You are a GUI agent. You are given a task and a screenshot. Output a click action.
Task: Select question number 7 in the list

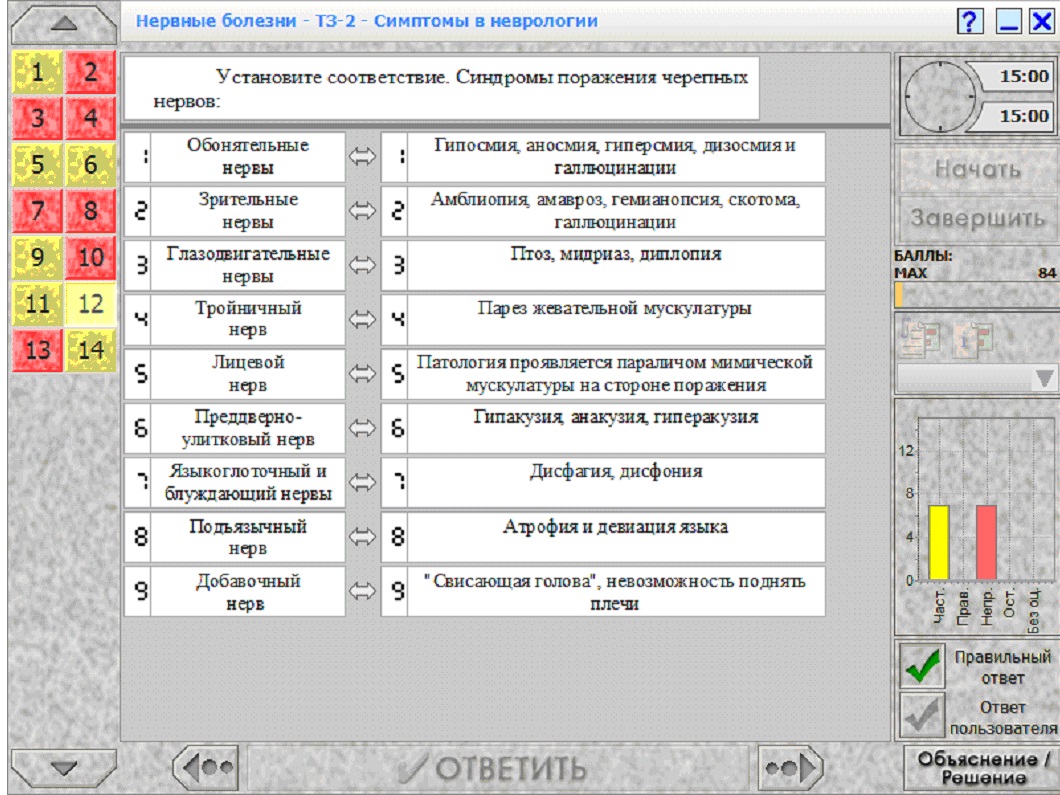coord(37,211)
